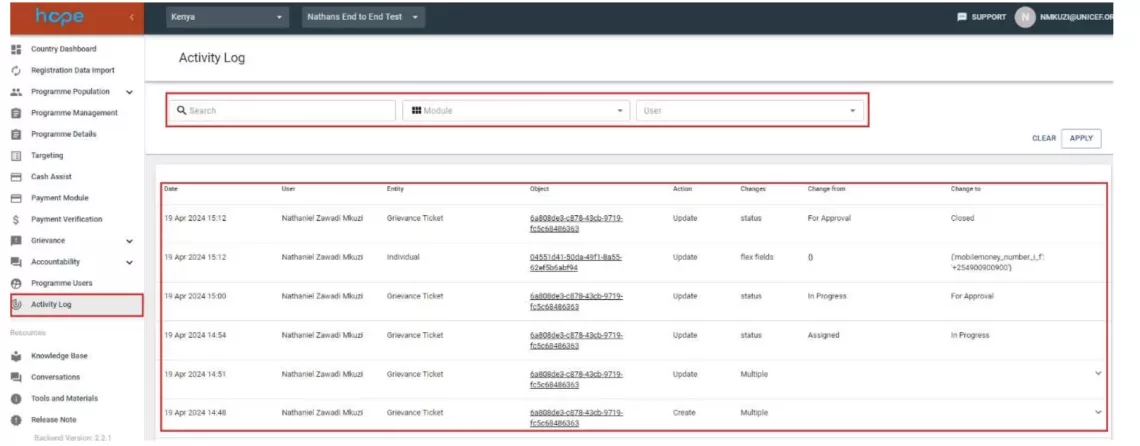Expand the Grievance submenu chevron

[129, 241]
